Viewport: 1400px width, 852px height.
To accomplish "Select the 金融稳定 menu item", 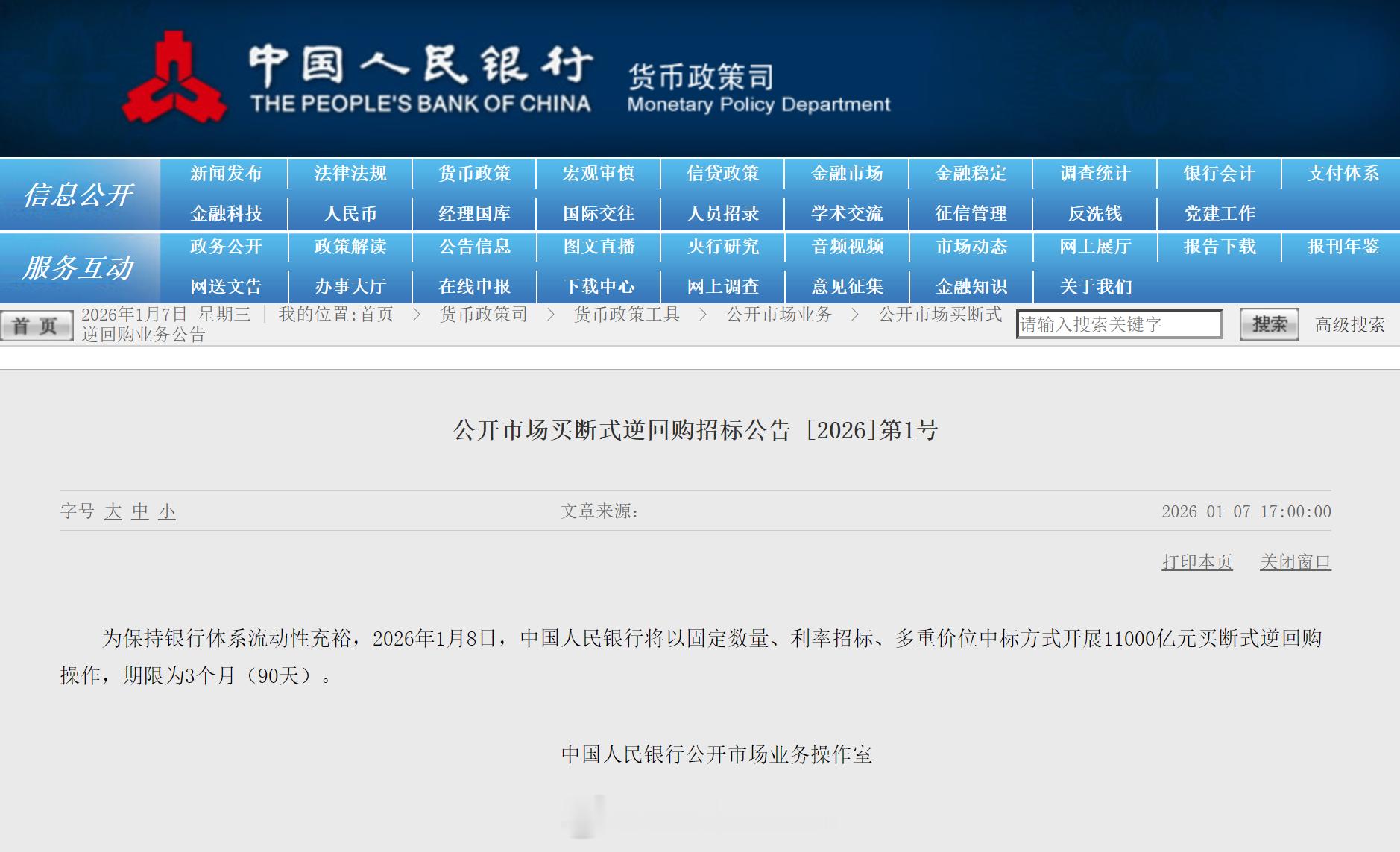I will [971, 174].
